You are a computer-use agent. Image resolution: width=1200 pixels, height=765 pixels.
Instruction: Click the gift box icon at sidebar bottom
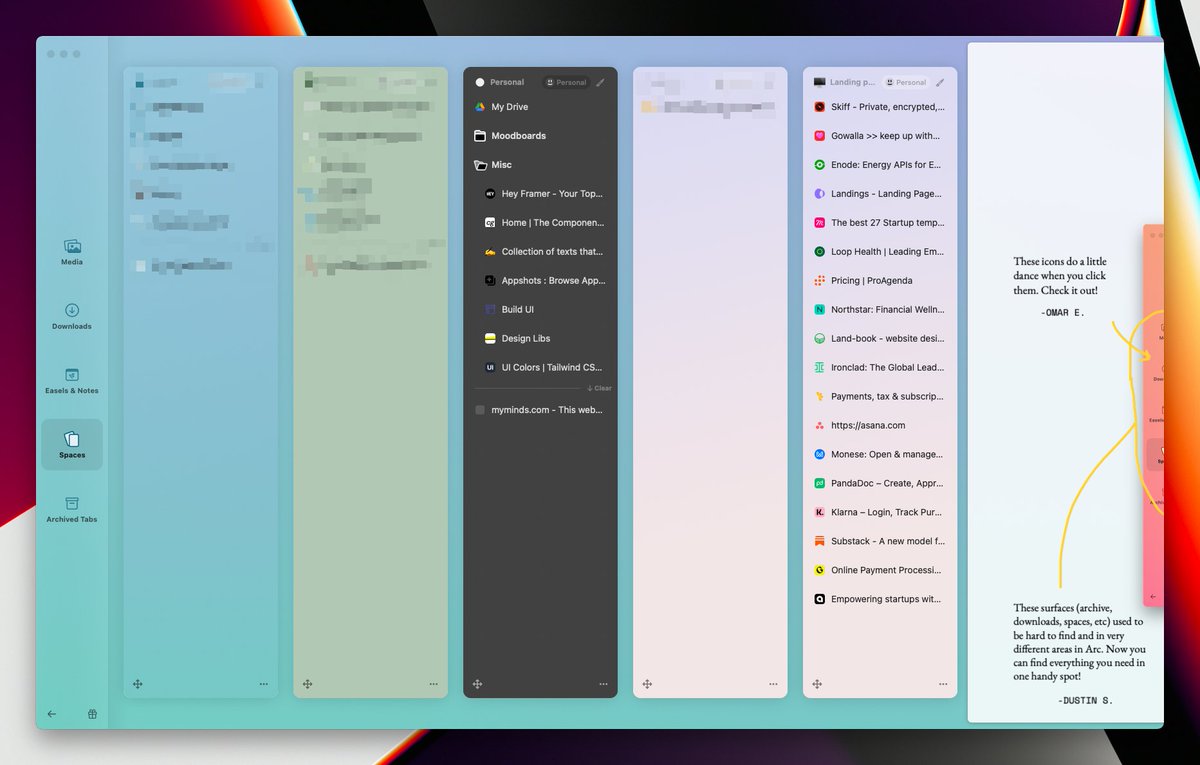pos(92,714)
